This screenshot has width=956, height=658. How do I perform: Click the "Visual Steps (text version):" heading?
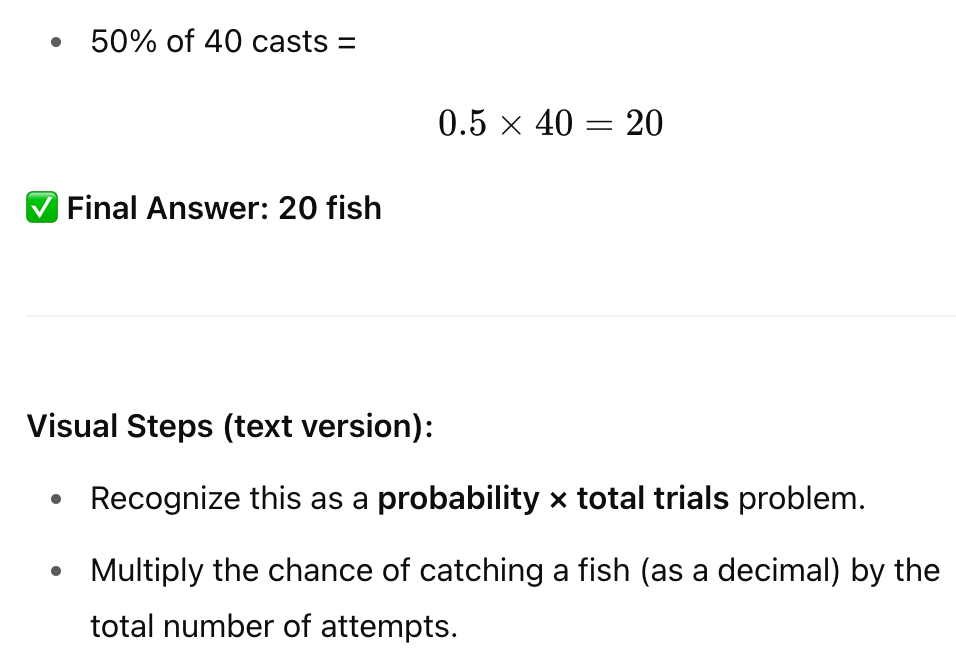(230, 426)
